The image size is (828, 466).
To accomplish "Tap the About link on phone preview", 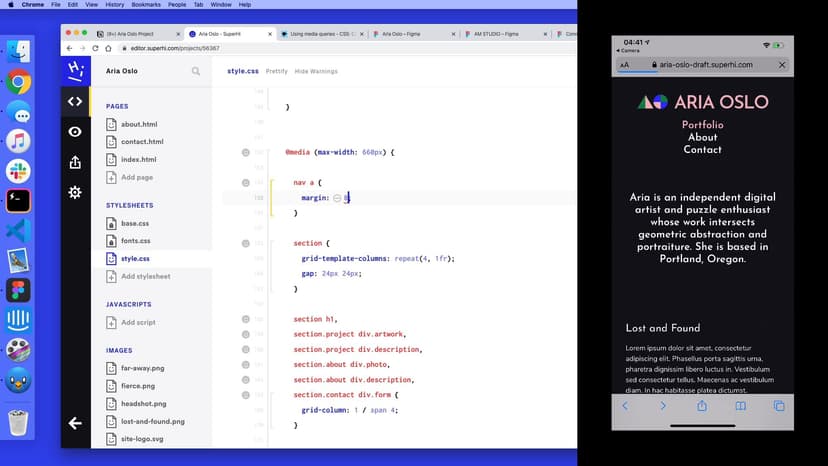I will pyautogui.click(x=702, y=137).
